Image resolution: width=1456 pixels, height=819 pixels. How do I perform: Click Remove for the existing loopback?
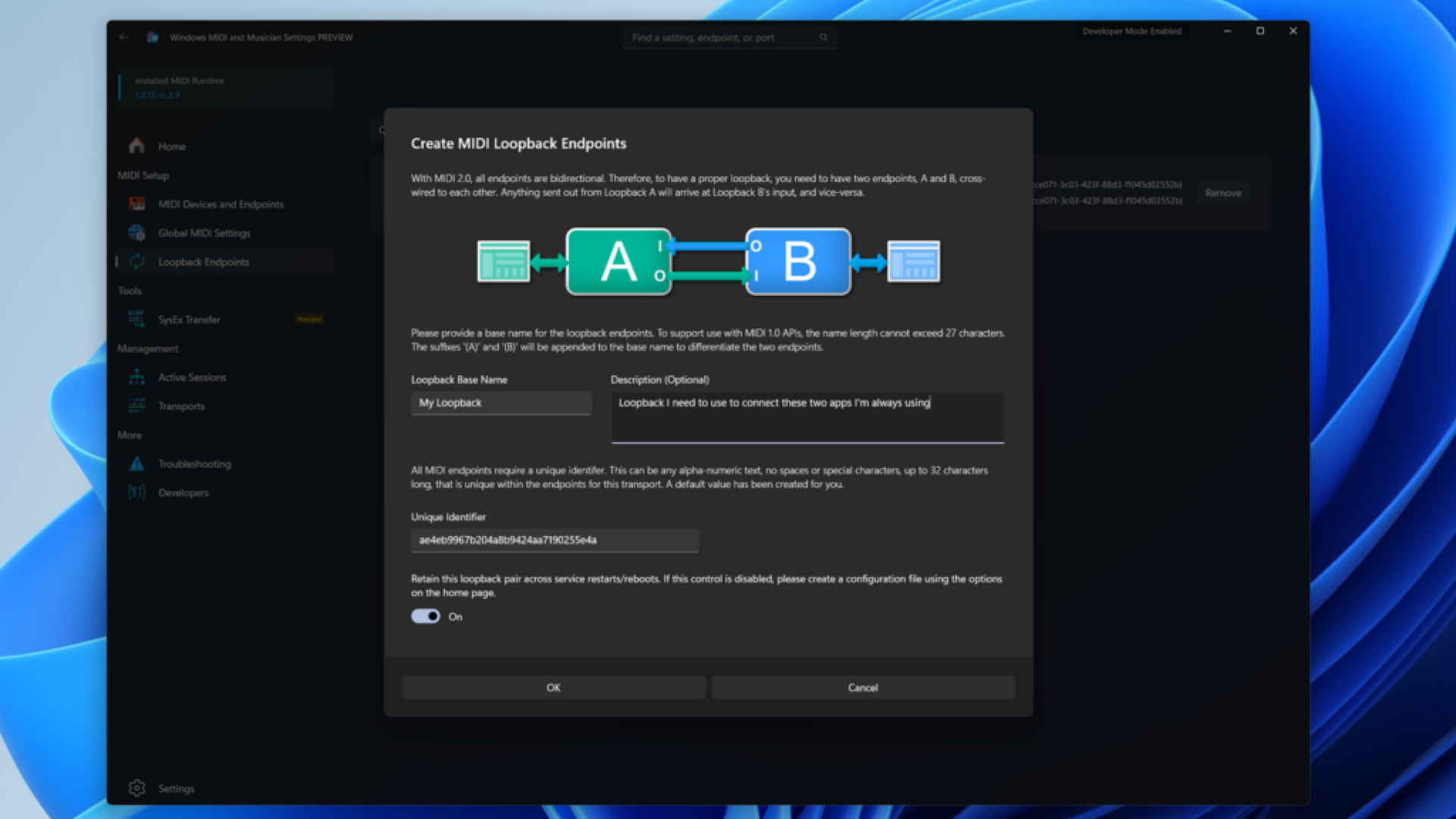(1222, 193)
